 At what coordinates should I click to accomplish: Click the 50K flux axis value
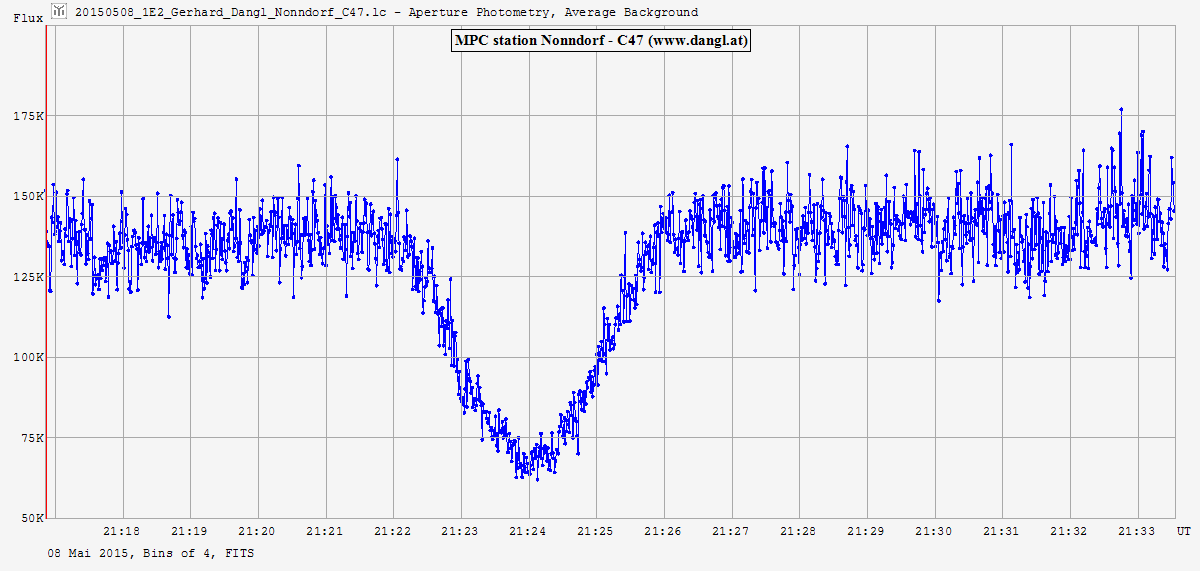30,518
